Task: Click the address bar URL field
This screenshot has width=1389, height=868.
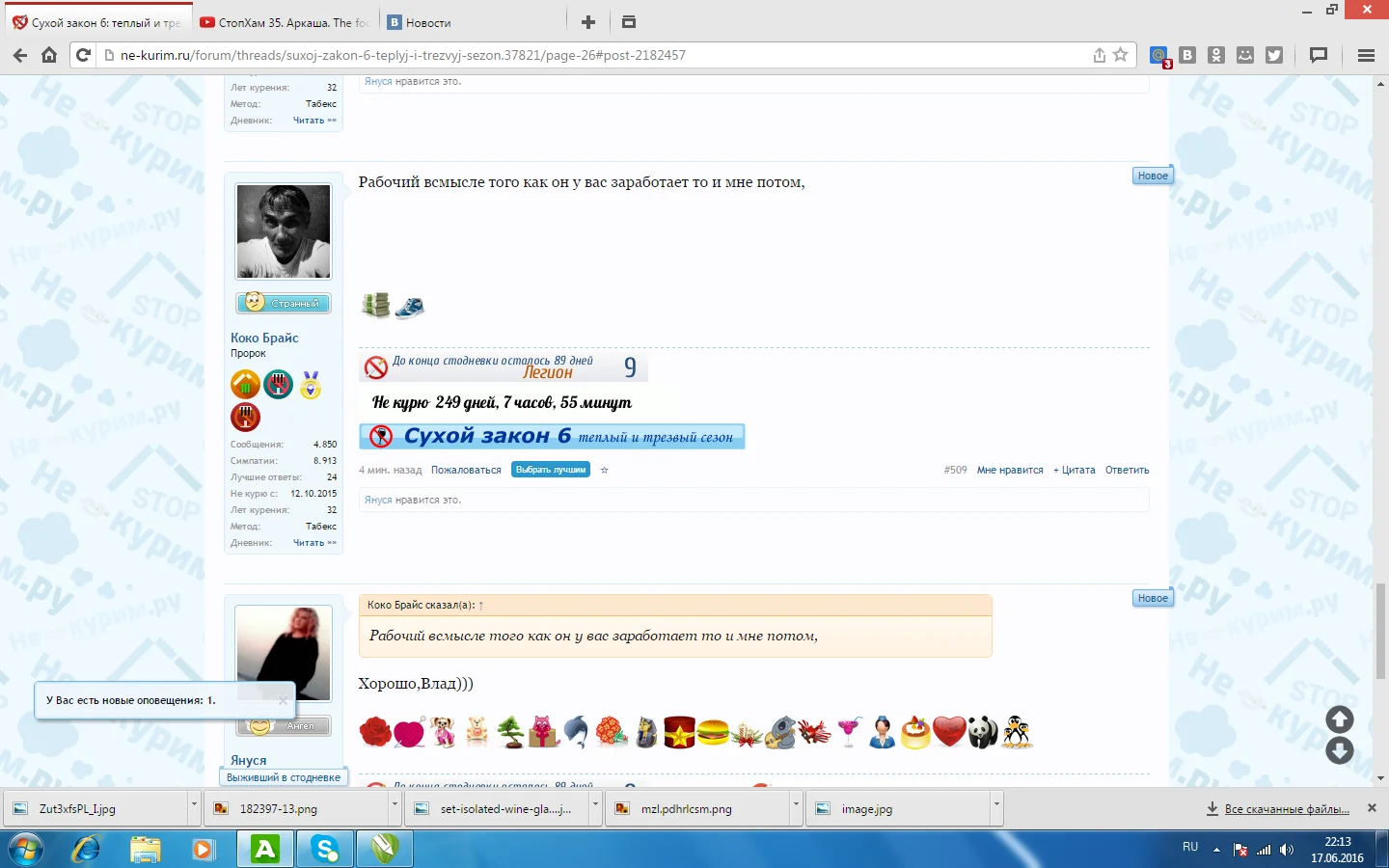Action: (x=579, y=55)
